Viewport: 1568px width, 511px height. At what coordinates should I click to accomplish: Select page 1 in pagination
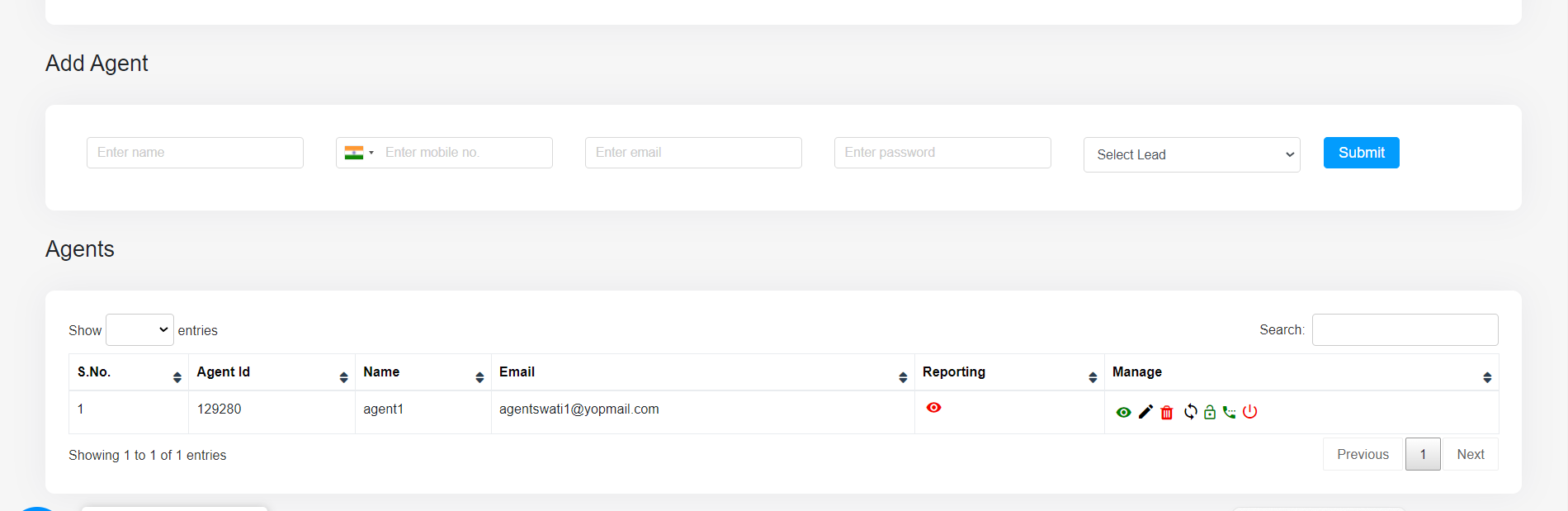click(1423, 454)
